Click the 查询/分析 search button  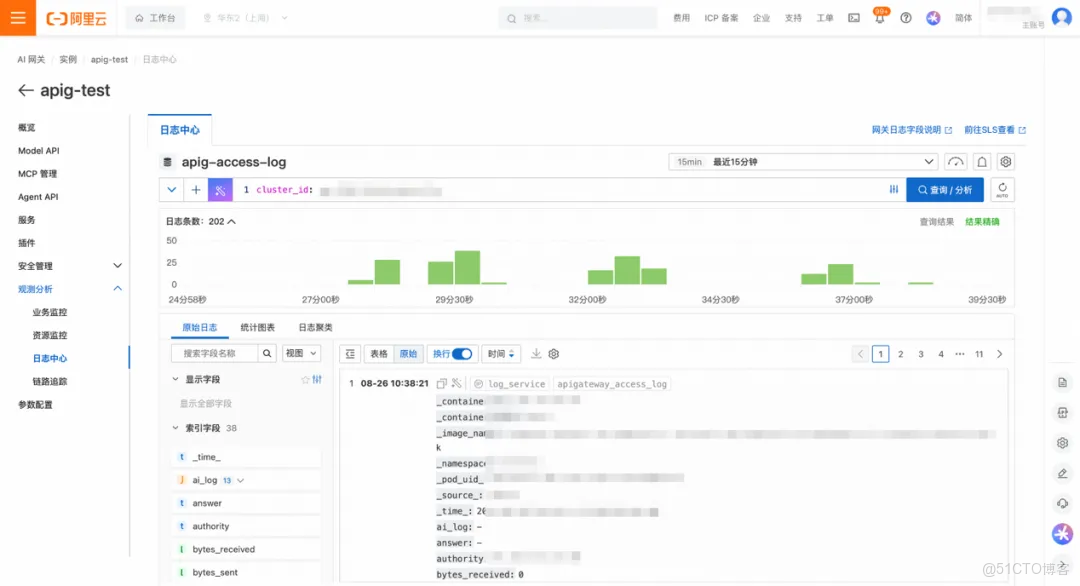(x=944, y=189)
